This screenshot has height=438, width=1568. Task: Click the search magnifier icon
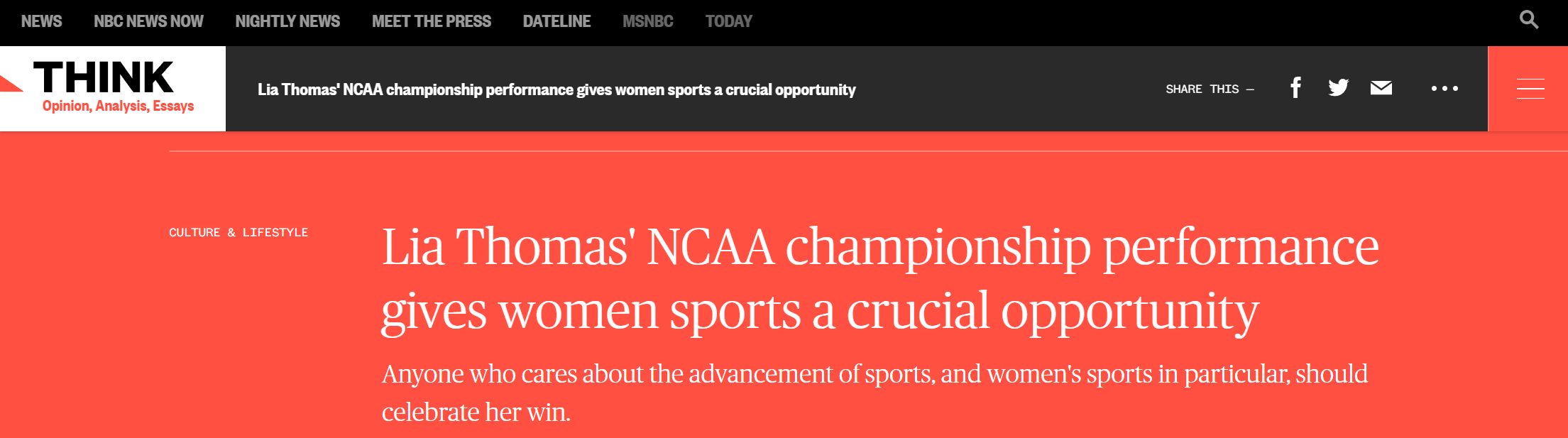1528,20
